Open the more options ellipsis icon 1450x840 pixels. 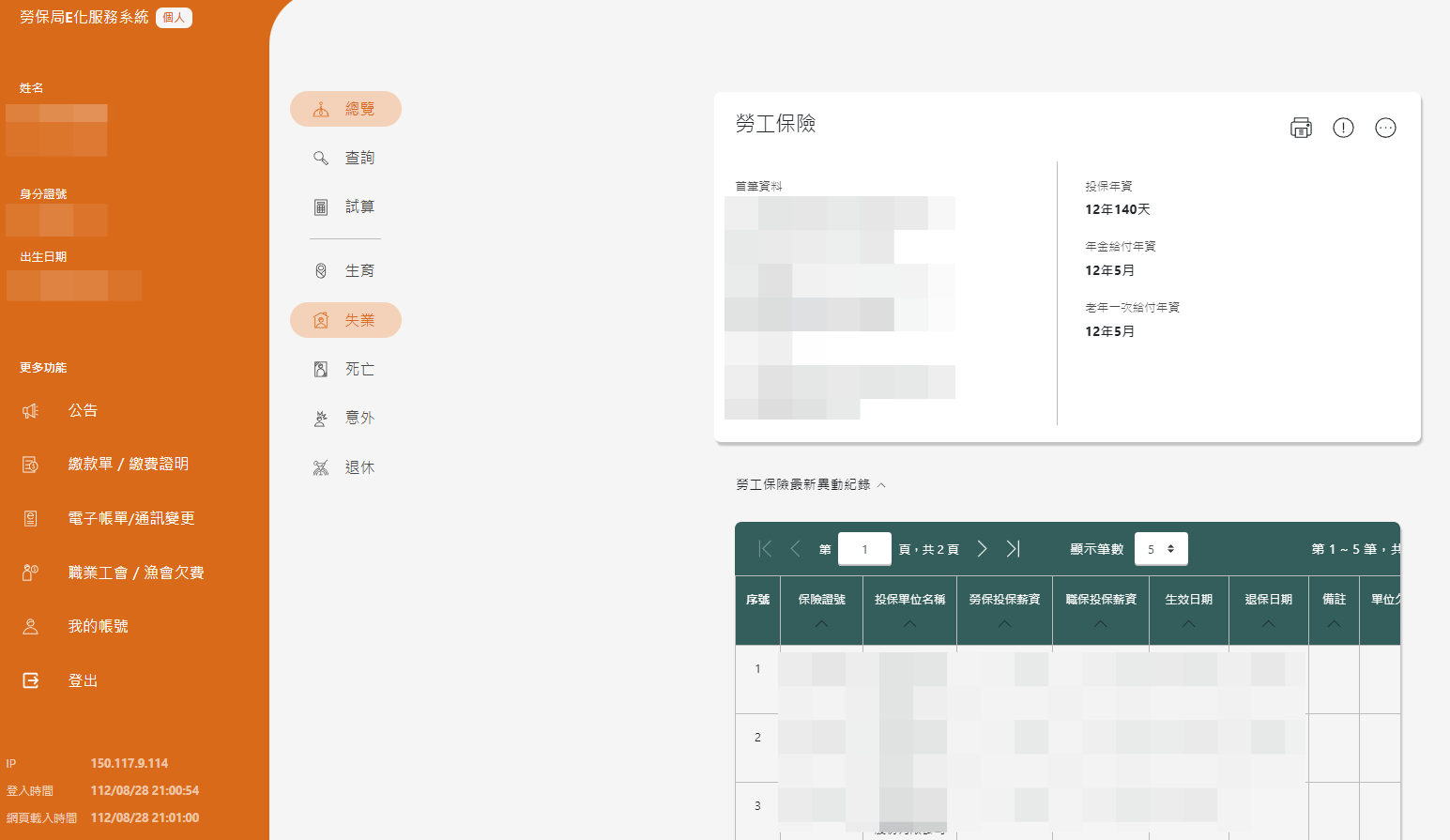[x=1385, y=128]
